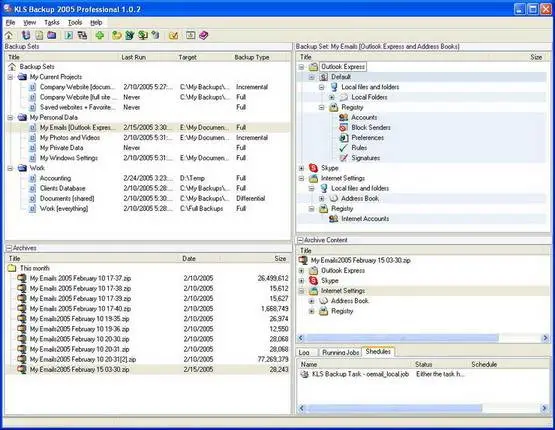
Task: Collapse the Work group
Action: coord(11,168)
